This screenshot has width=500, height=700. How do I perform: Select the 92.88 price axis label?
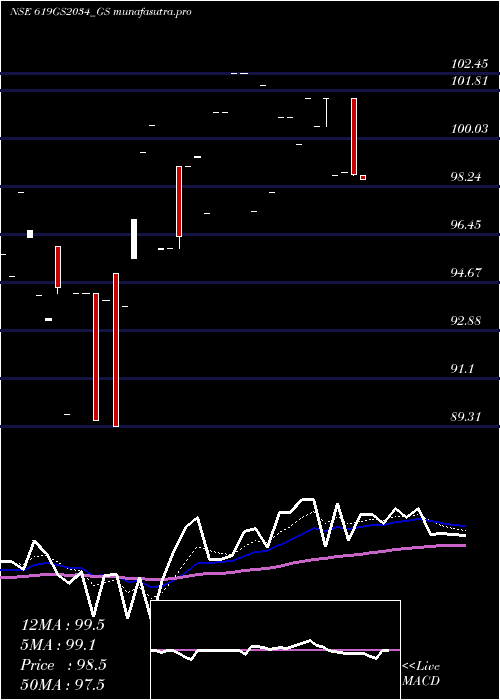(466, 321)
